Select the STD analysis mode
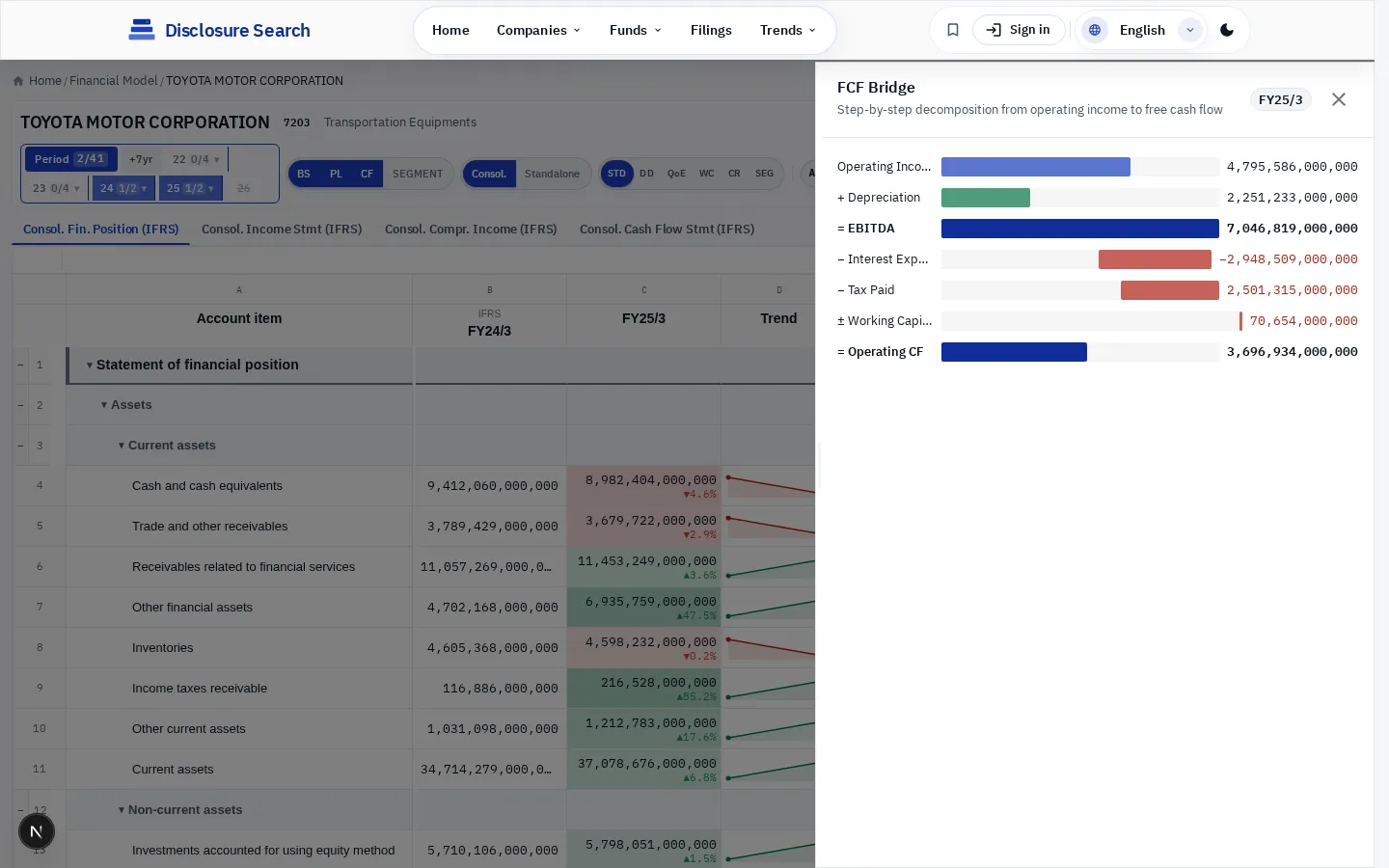The width and height of the screenshot is (1389, 868). click(616, 174)
